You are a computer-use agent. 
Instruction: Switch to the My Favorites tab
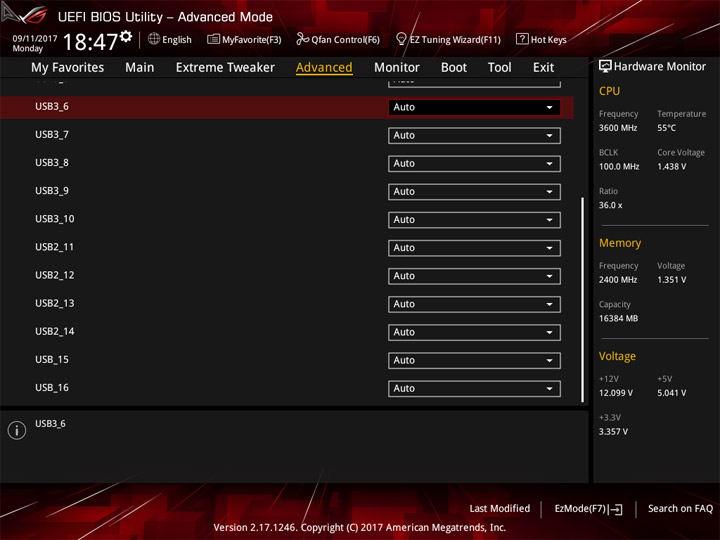[68, 68]
